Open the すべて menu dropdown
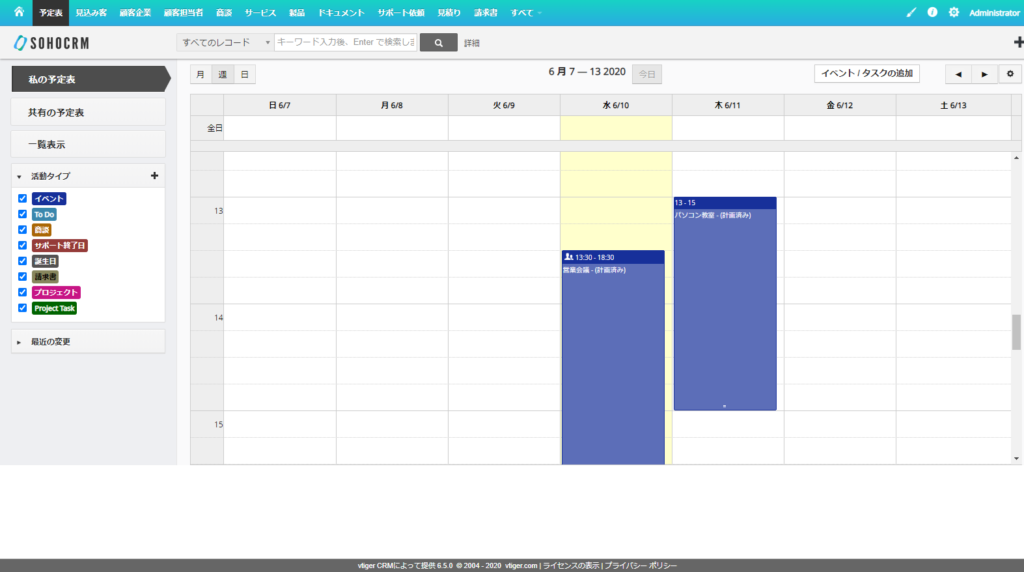The height and width of the screenshot is (572, 1024). (526, 13)
